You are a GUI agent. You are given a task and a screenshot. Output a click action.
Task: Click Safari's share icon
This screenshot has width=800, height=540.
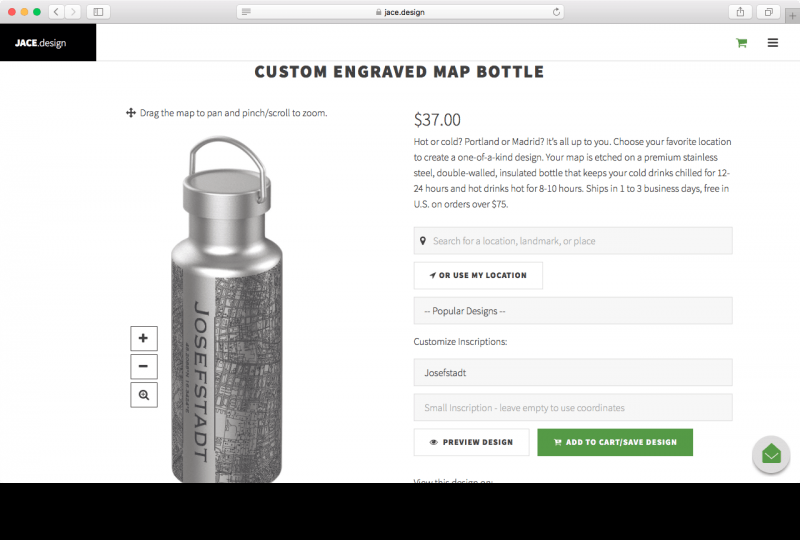740,12
